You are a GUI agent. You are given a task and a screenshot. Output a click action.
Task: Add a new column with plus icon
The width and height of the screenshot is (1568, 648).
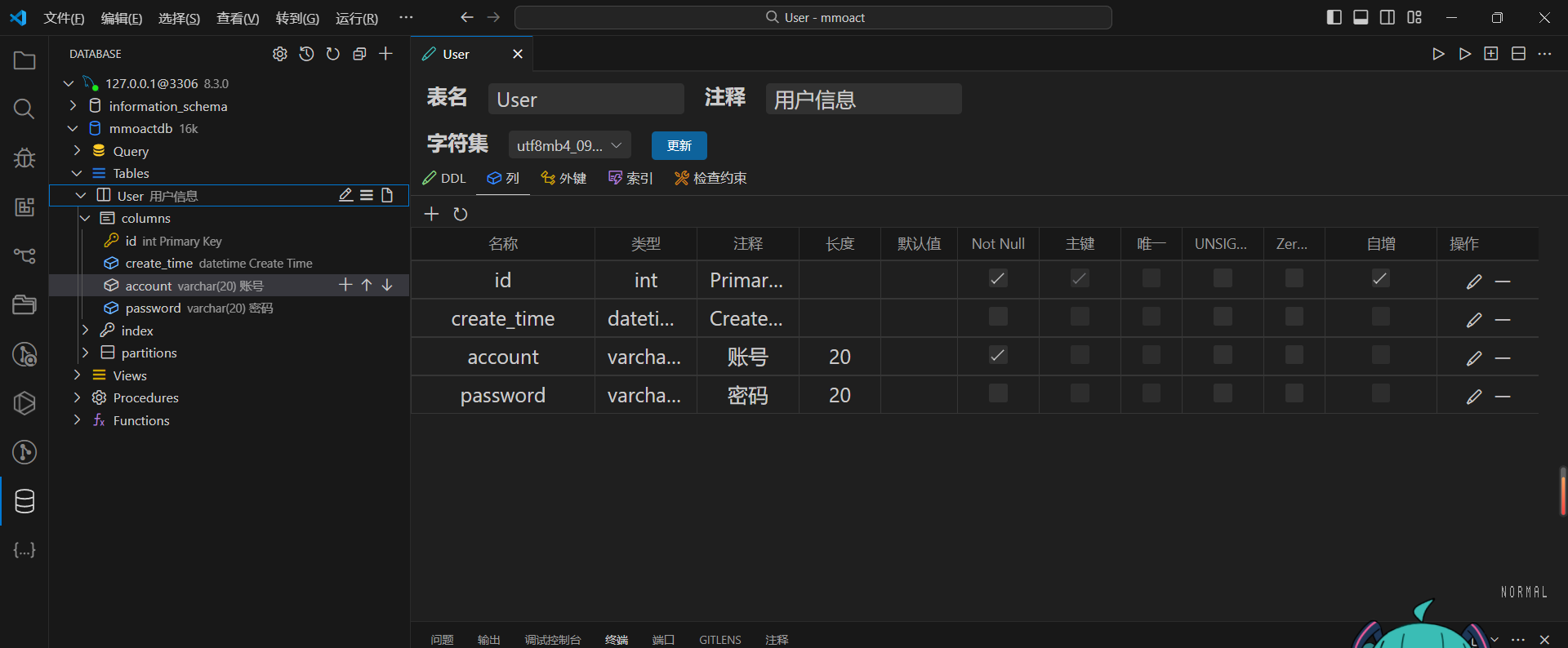tap(431, 214)
